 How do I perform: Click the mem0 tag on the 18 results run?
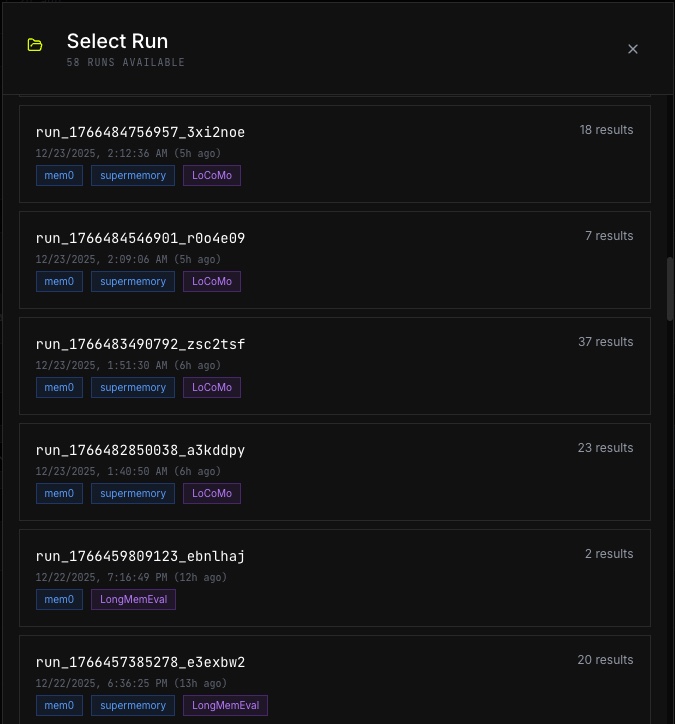coord(59,175)
